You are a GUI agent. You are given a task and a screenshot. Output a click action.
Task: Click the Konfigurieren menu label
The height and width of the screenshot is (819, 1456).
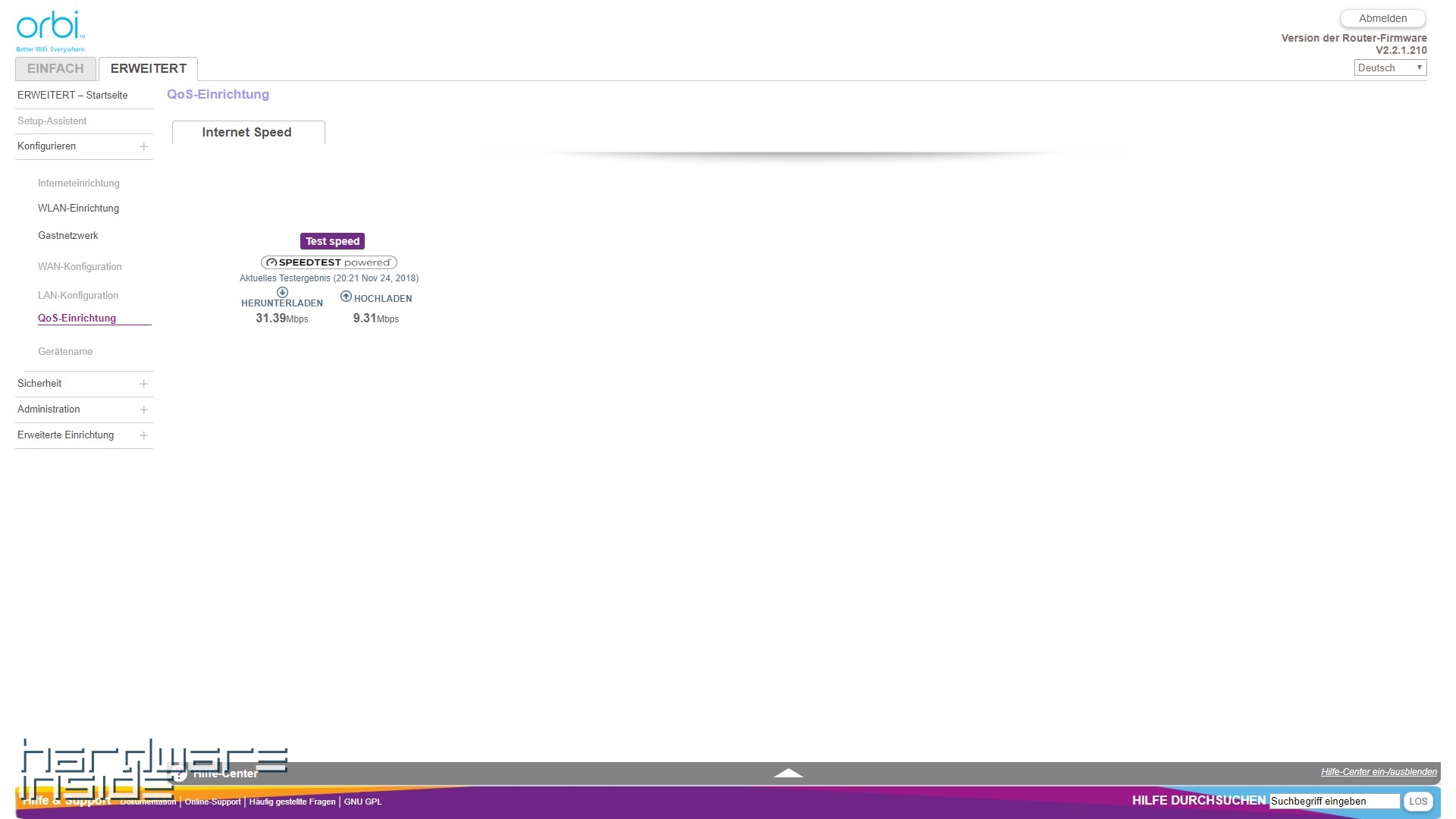click(46, 146)
